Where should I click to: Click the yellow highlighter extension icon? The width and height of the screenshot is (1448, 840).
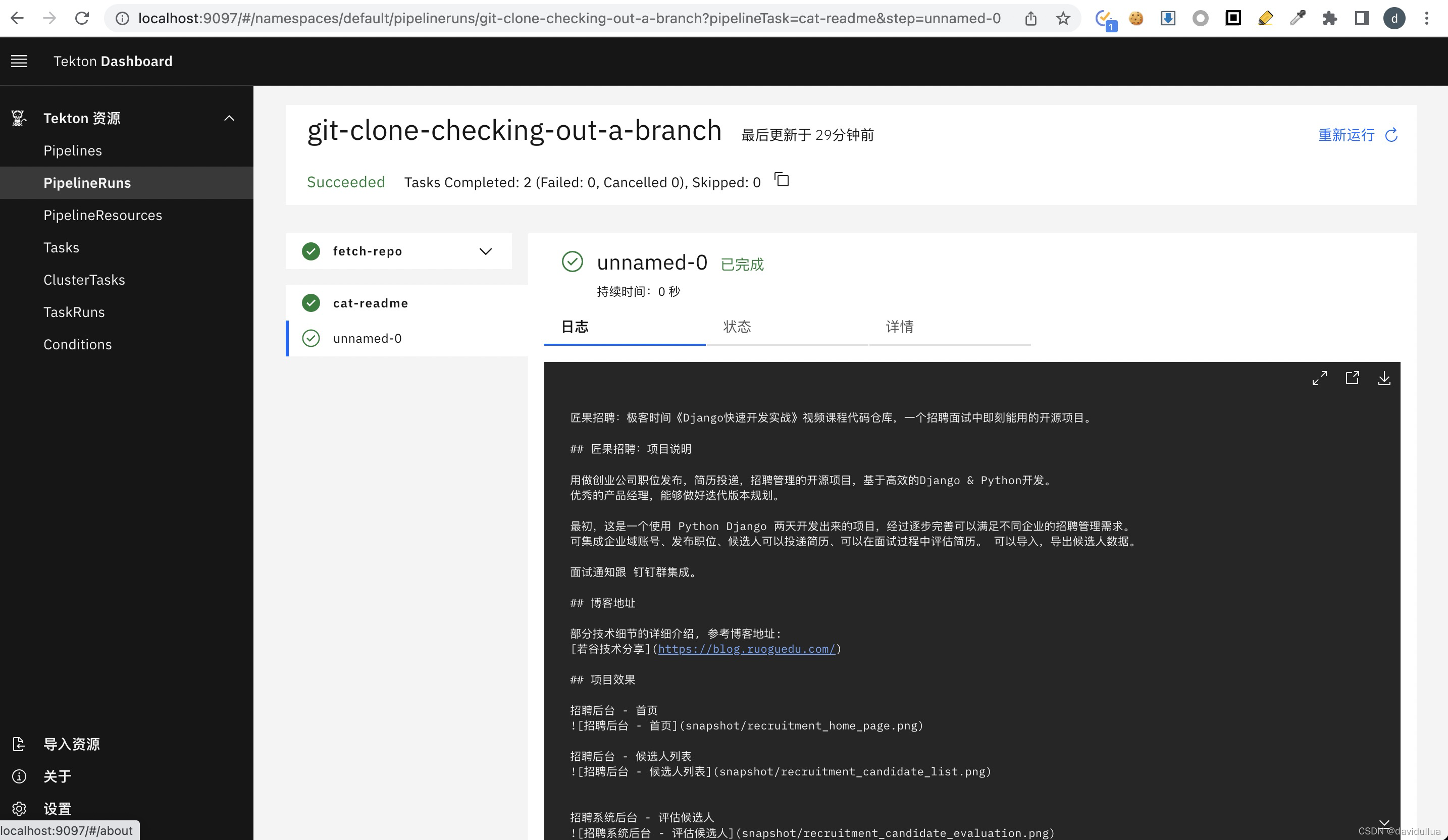point(1265,18)
